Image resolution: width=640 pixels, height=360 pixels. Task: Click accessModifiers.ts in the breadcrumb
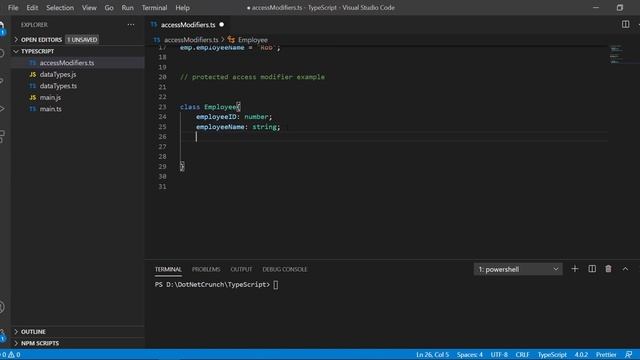click(x=191, y=40)
